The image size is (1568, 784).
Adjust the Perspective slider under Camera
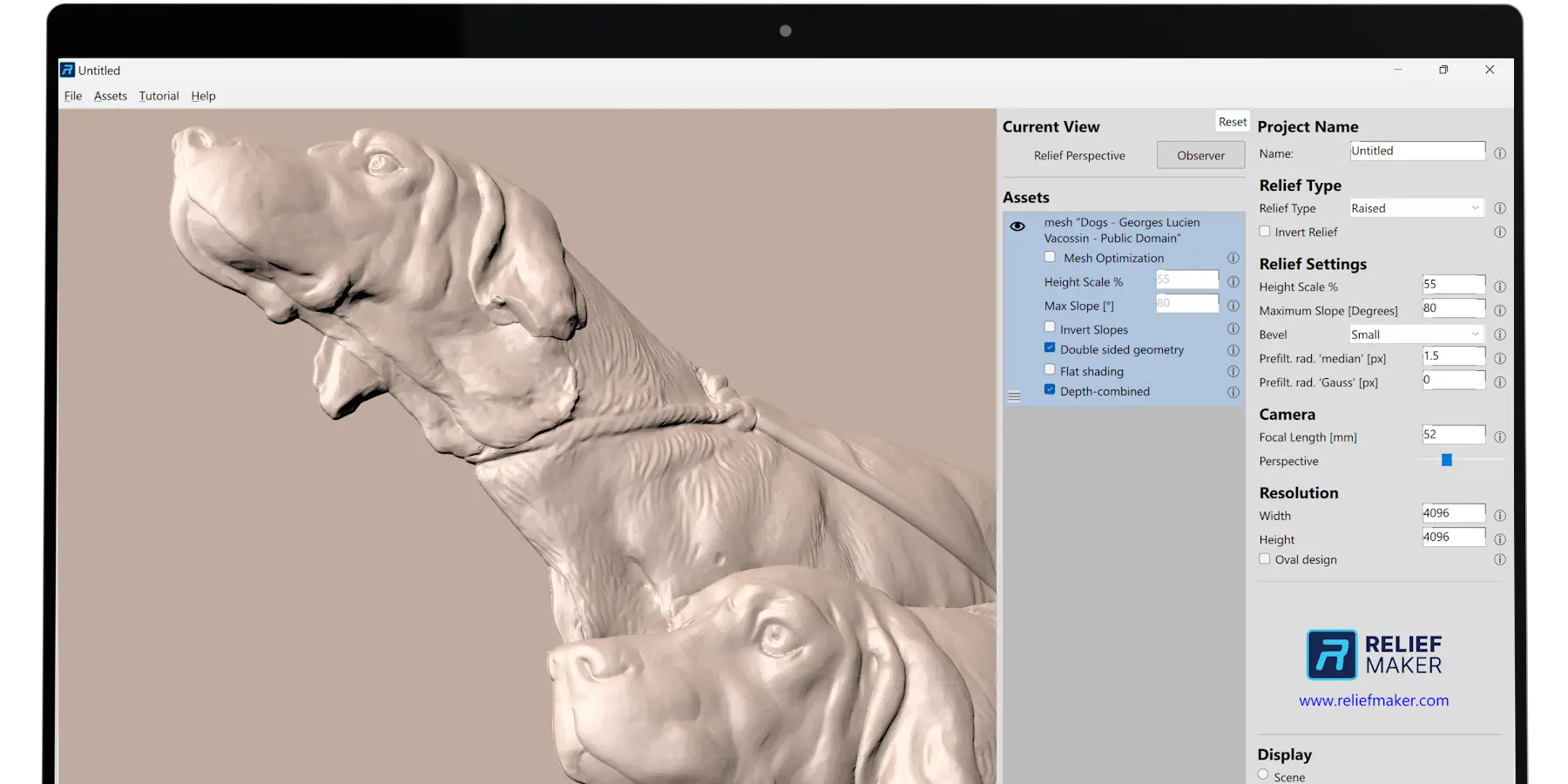click(x=1447, y=460)
